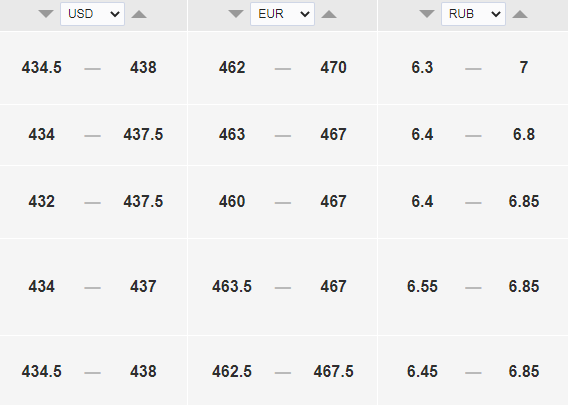This screenshot has height=405, width=569.
Task: Select the EUR sell rate 470
Action: 333,68
